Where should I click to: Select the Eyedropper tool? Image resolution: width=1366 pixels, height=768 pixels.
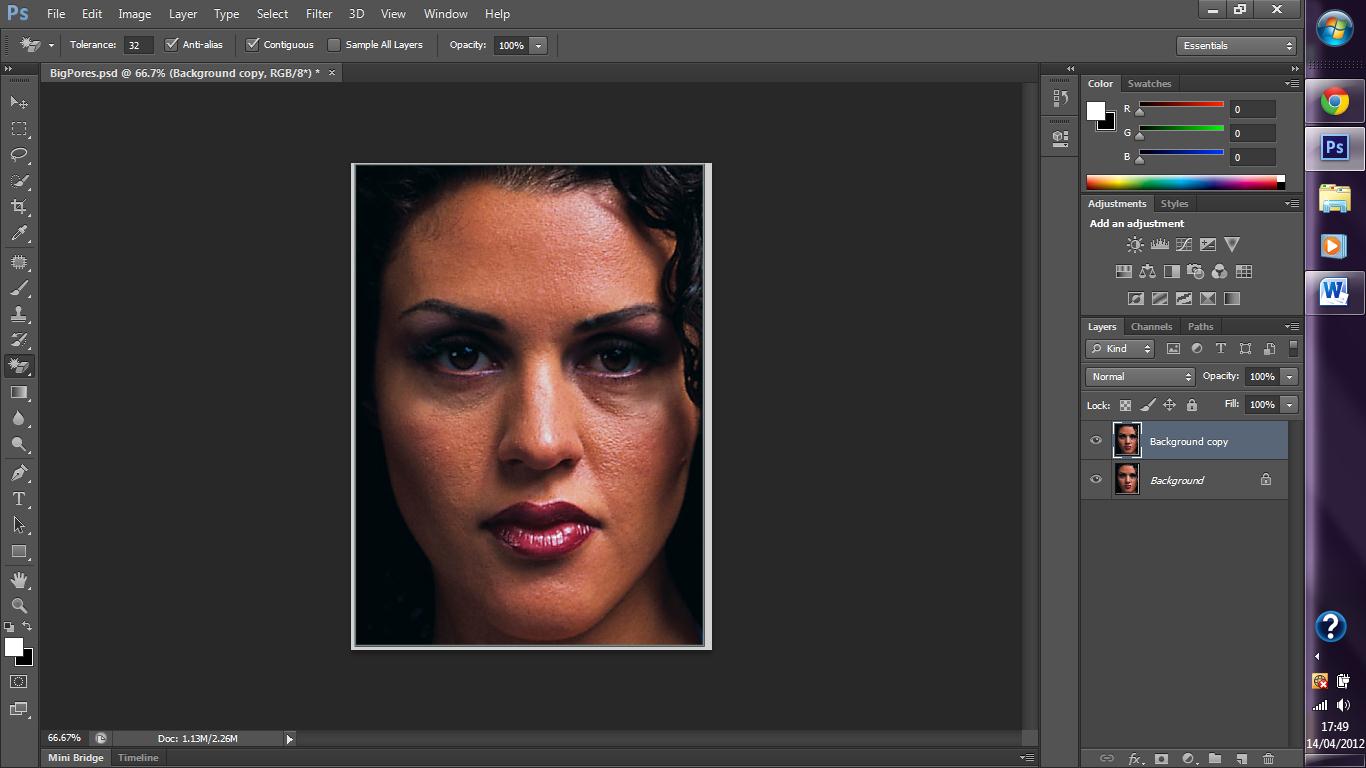click(19, 234)
